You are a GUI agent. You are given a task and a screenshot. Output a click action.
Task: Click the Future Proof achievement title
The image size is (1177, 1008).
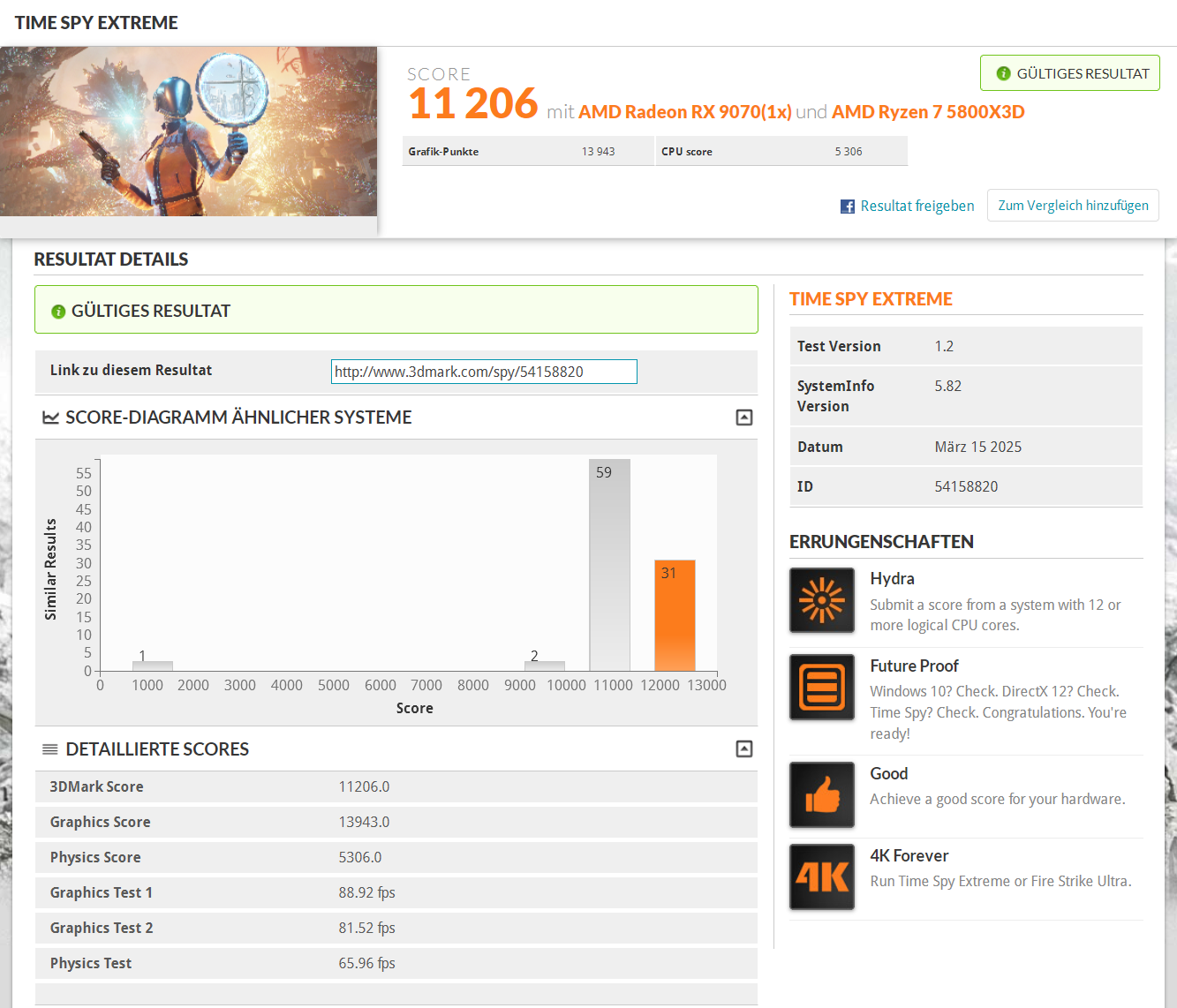[914, 666]
